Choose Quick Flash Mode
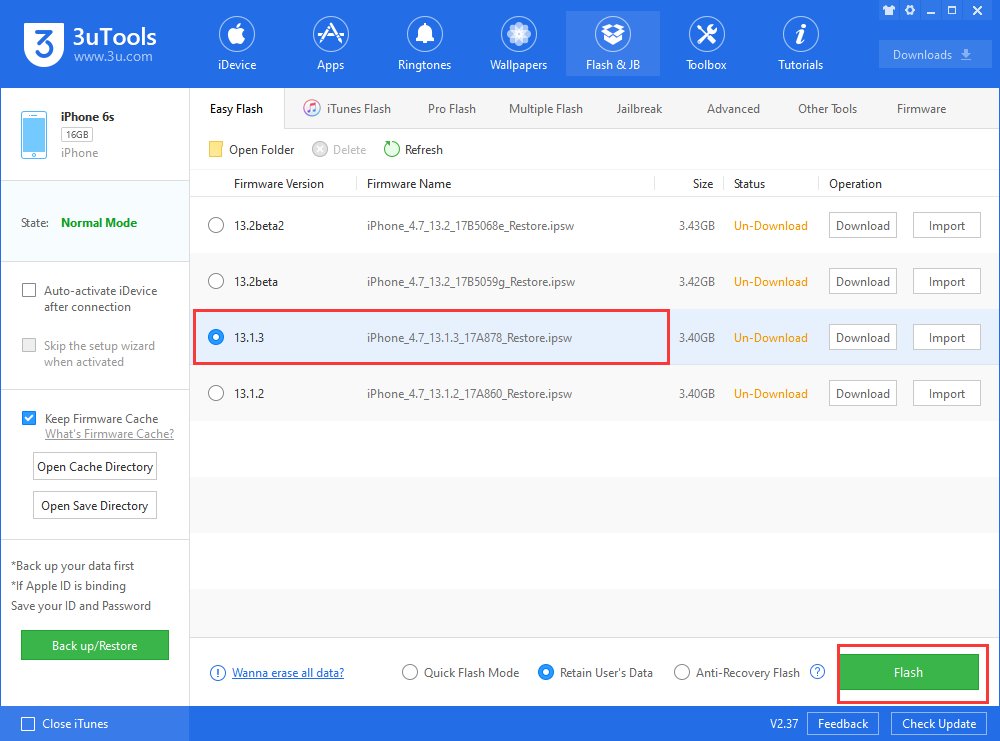Screen dimensions: 1000x741 click(410, 672)
